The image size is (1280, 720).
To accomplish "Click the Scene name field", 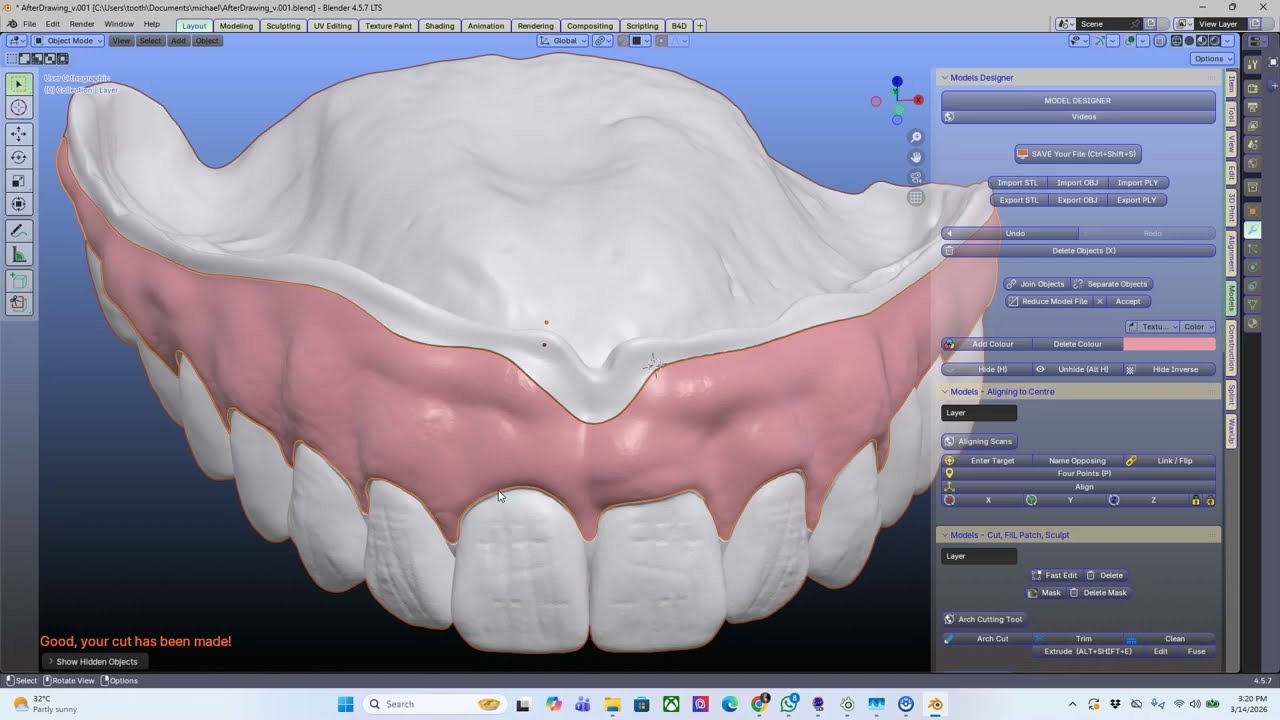I will pyautogui.click(x=1109, y=24).
